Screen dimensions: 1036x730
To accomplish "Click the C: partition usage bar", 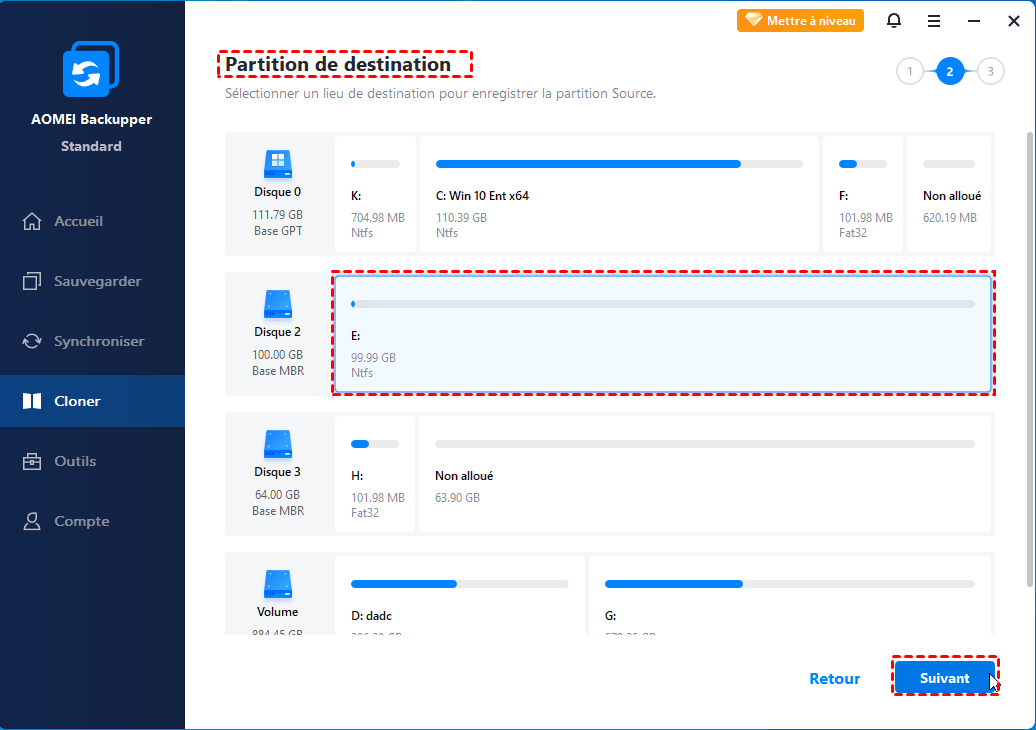I will (x=619, y=164).
